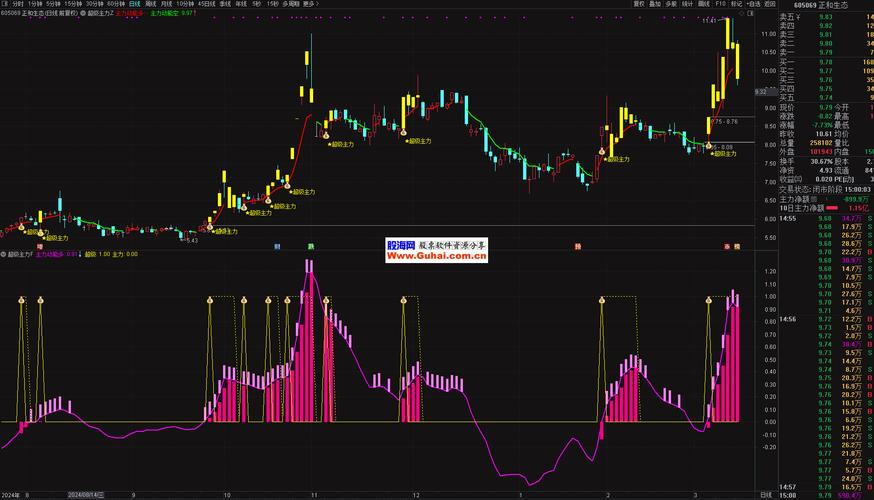Click the 复权 adjustment button
The height and width of the screenshot is (500, 874).
coord(640,4)
